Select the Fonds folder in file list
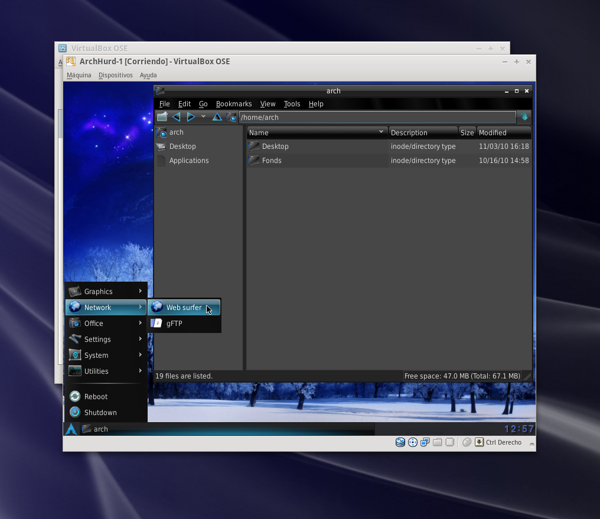Viewport: 600px width, 519px height. click(x=271, y=160)
